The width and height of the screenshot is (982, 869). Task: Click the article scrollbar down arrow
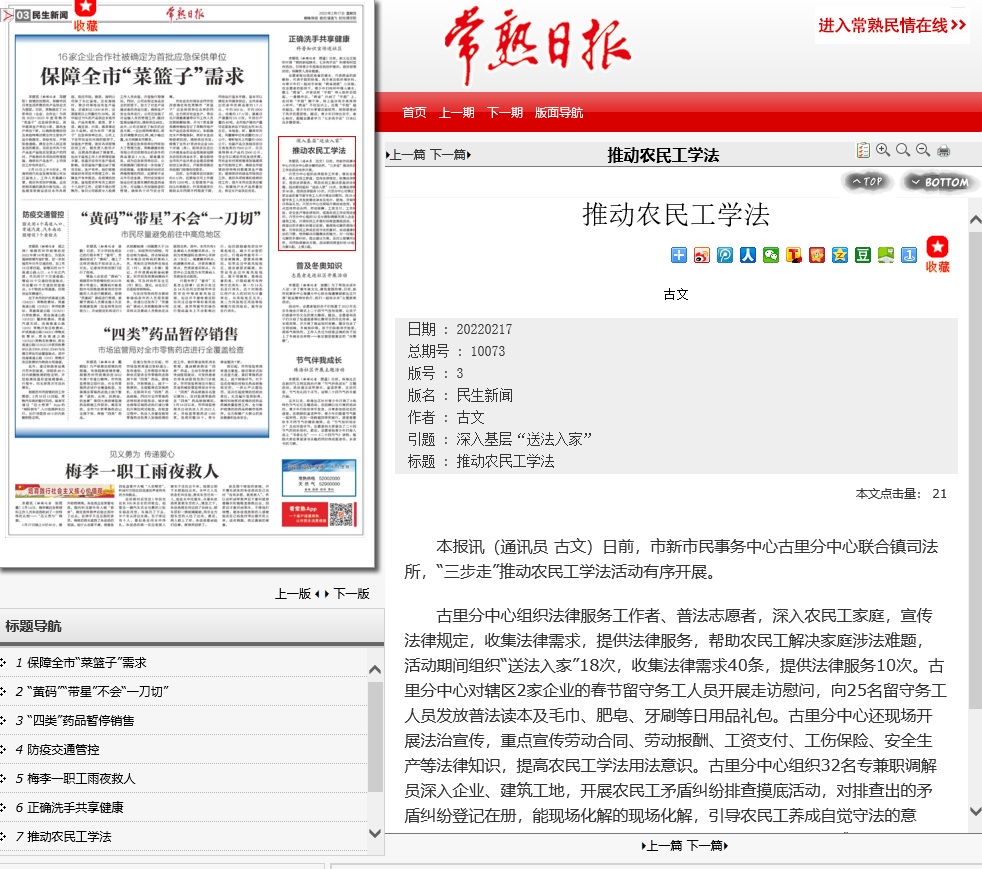[975, 811]
